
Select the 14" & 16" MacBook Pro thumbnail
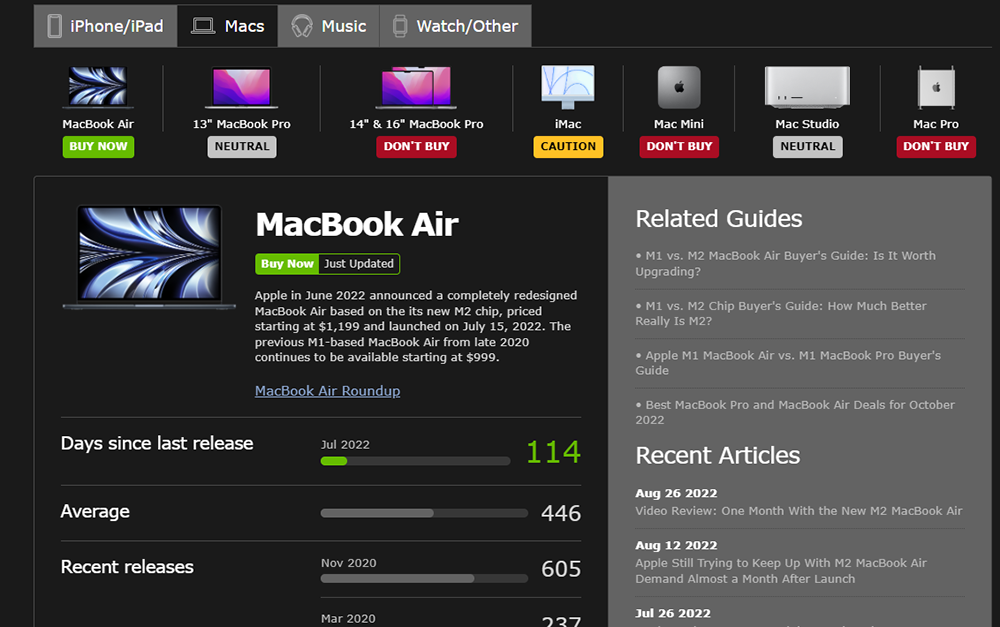tap(416, 87)
